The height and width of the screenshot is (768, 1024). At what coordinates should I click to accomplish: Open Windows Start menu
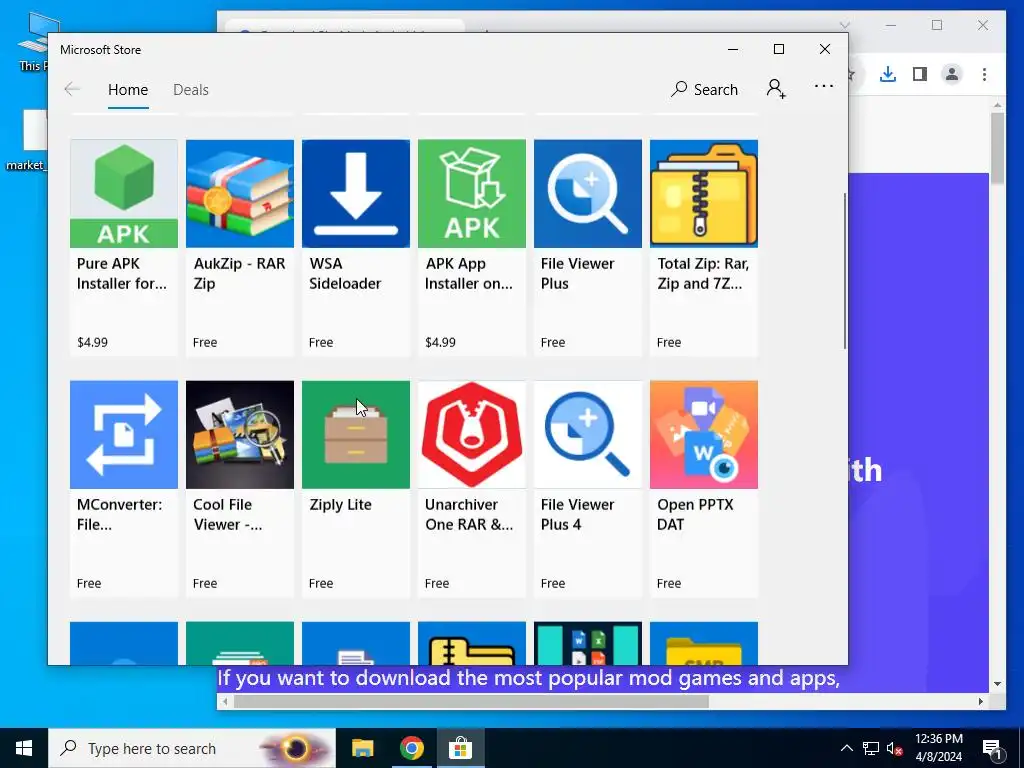pos(24,748)
